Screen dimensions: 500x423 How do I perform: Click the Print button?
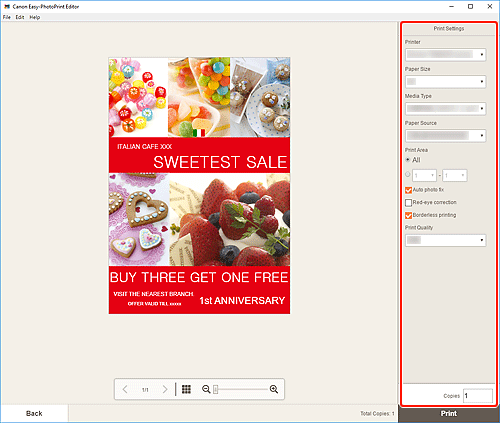click(x=449, y=413)
